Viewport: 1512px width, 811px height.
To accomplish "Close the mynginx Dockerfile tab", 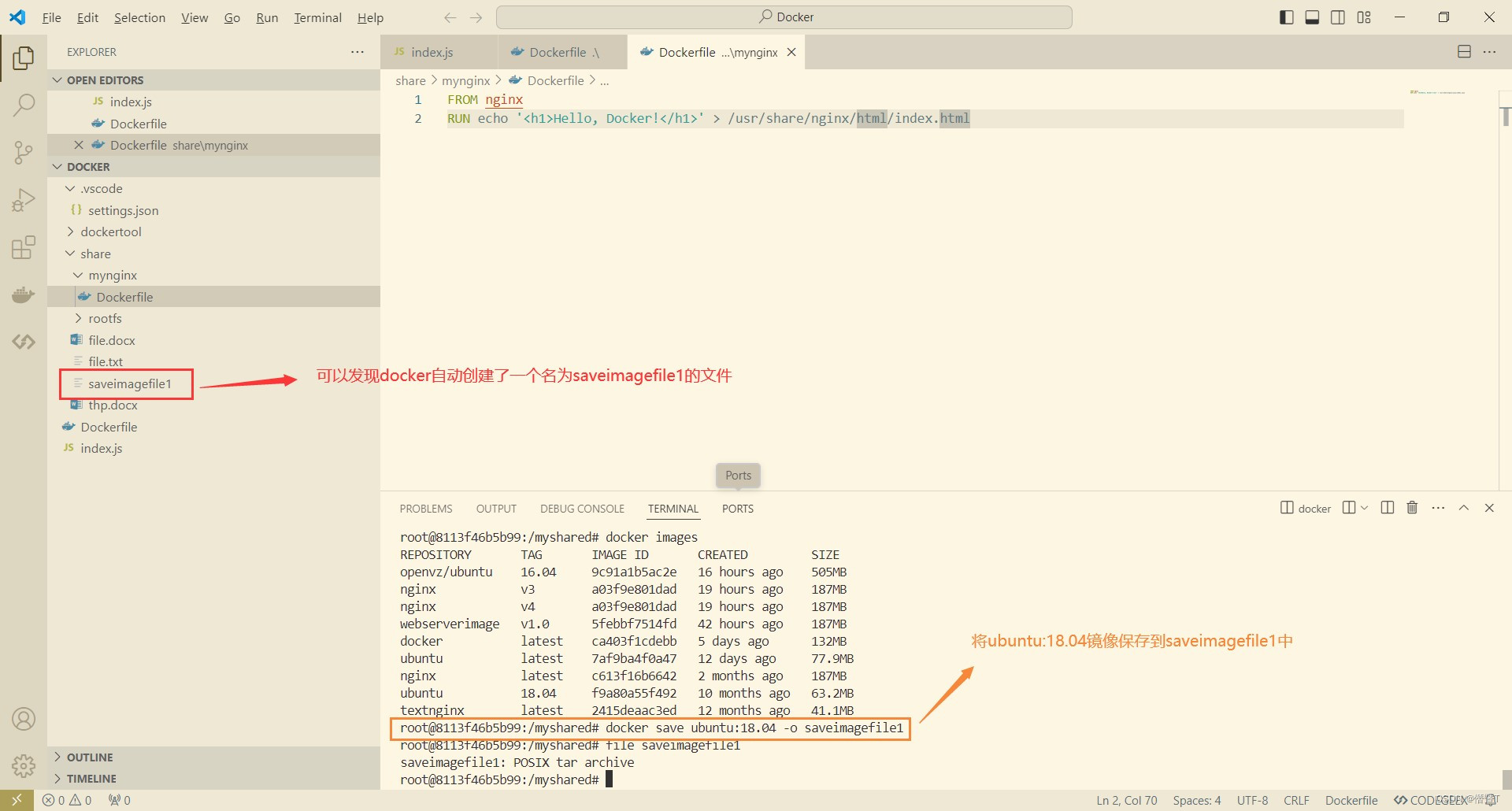I will [x=791, y=52].
